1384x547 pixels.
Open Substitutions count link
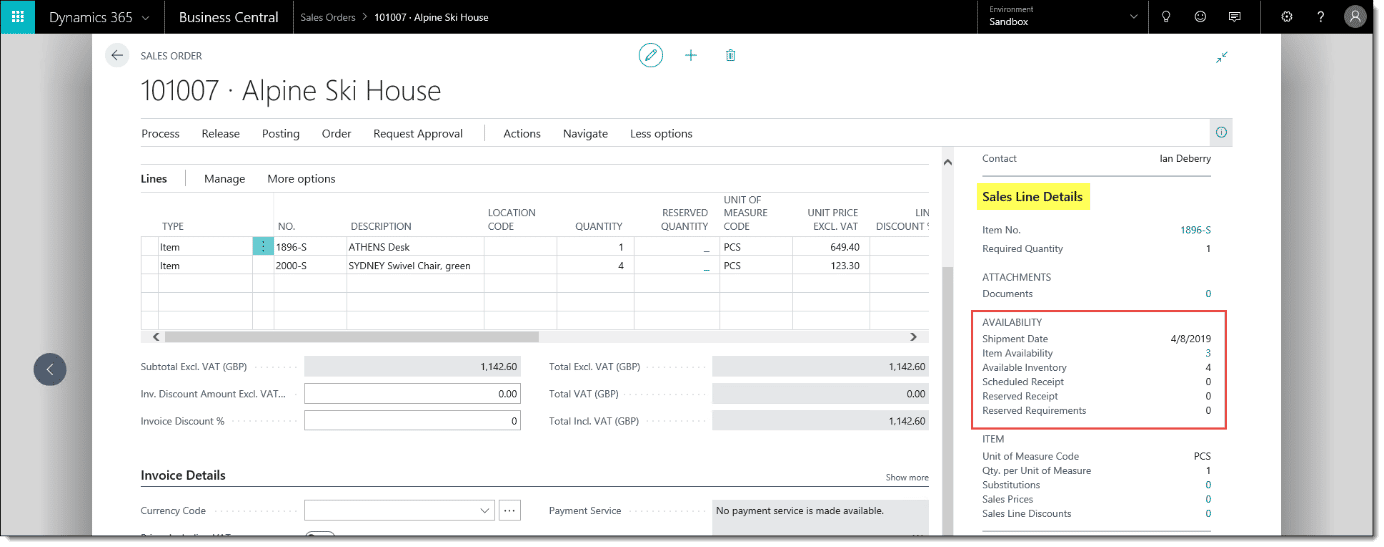(1208, 485)
